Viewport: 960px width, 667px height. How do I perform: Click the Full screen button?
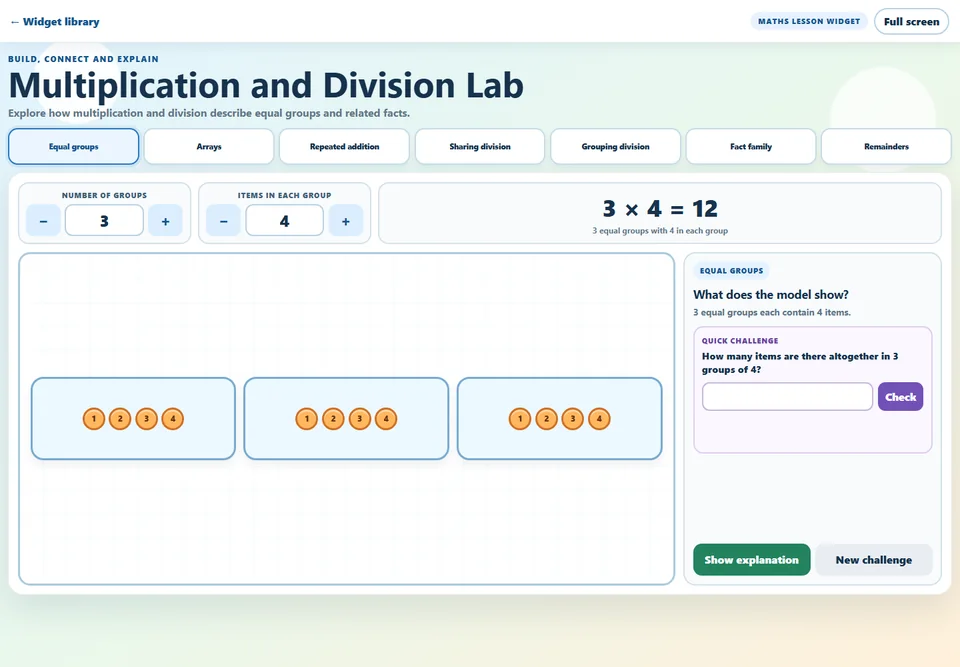tap(911, 21)
